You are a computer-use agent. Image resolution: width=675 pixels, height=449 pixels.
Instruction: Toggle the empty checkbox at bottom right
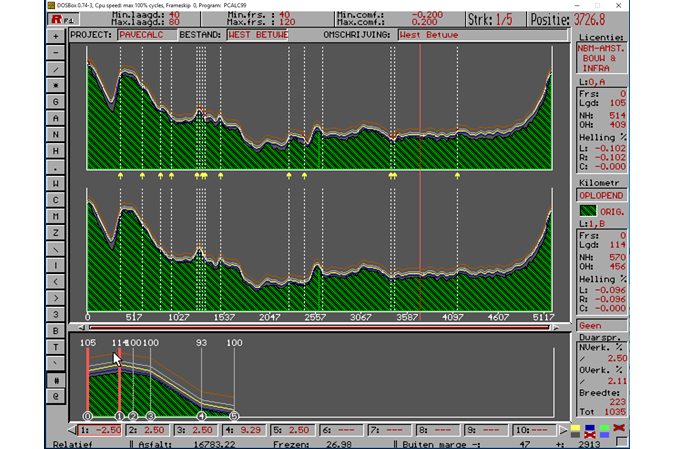click(621, 441)
